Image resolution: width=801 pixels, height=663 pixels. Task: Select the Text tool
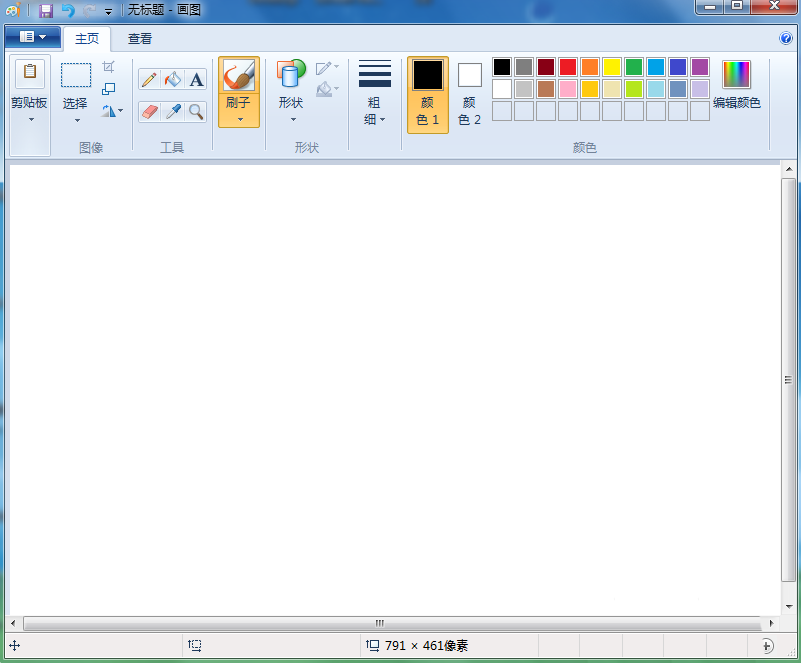click(196, 80)
